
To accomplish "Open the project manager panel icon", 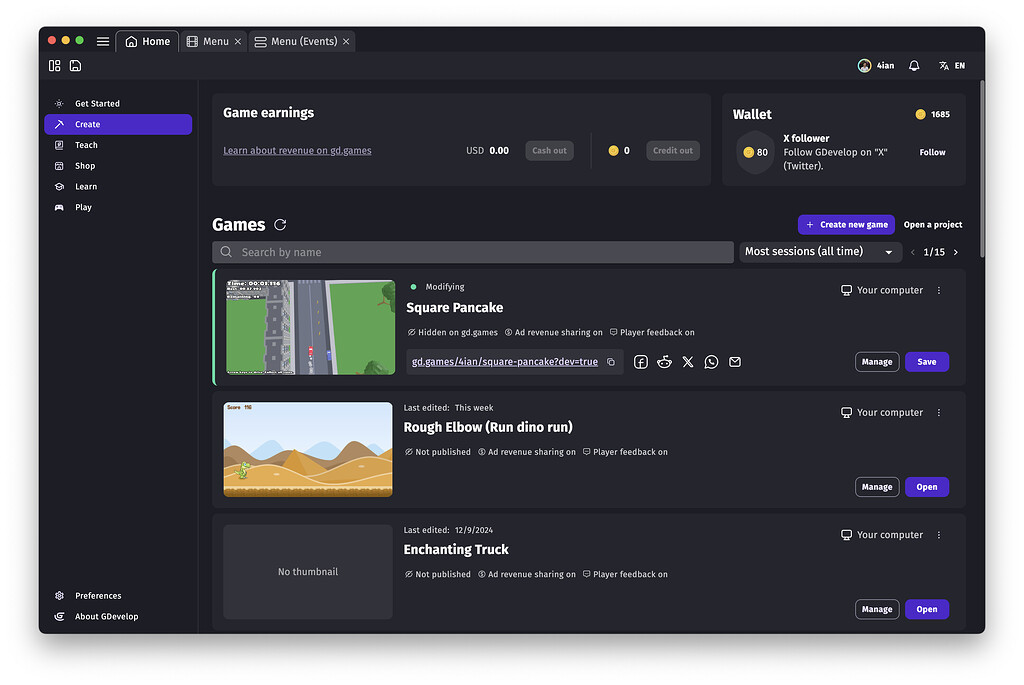I will point(54,65).
